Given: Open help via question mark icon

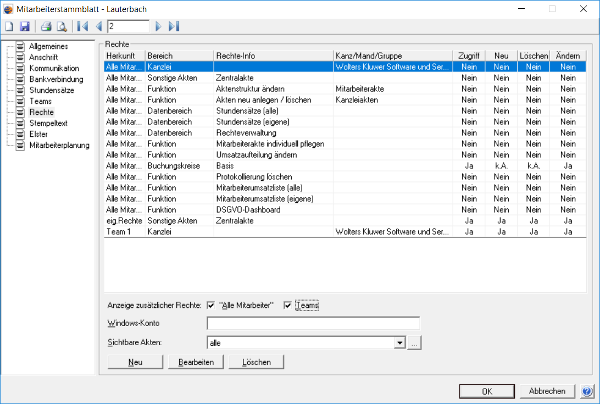Looking at the screenshot, I should coord(587,391).
